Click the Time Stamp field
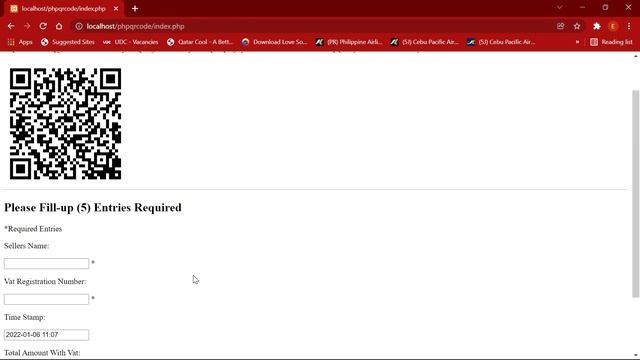 pos(47,335)
